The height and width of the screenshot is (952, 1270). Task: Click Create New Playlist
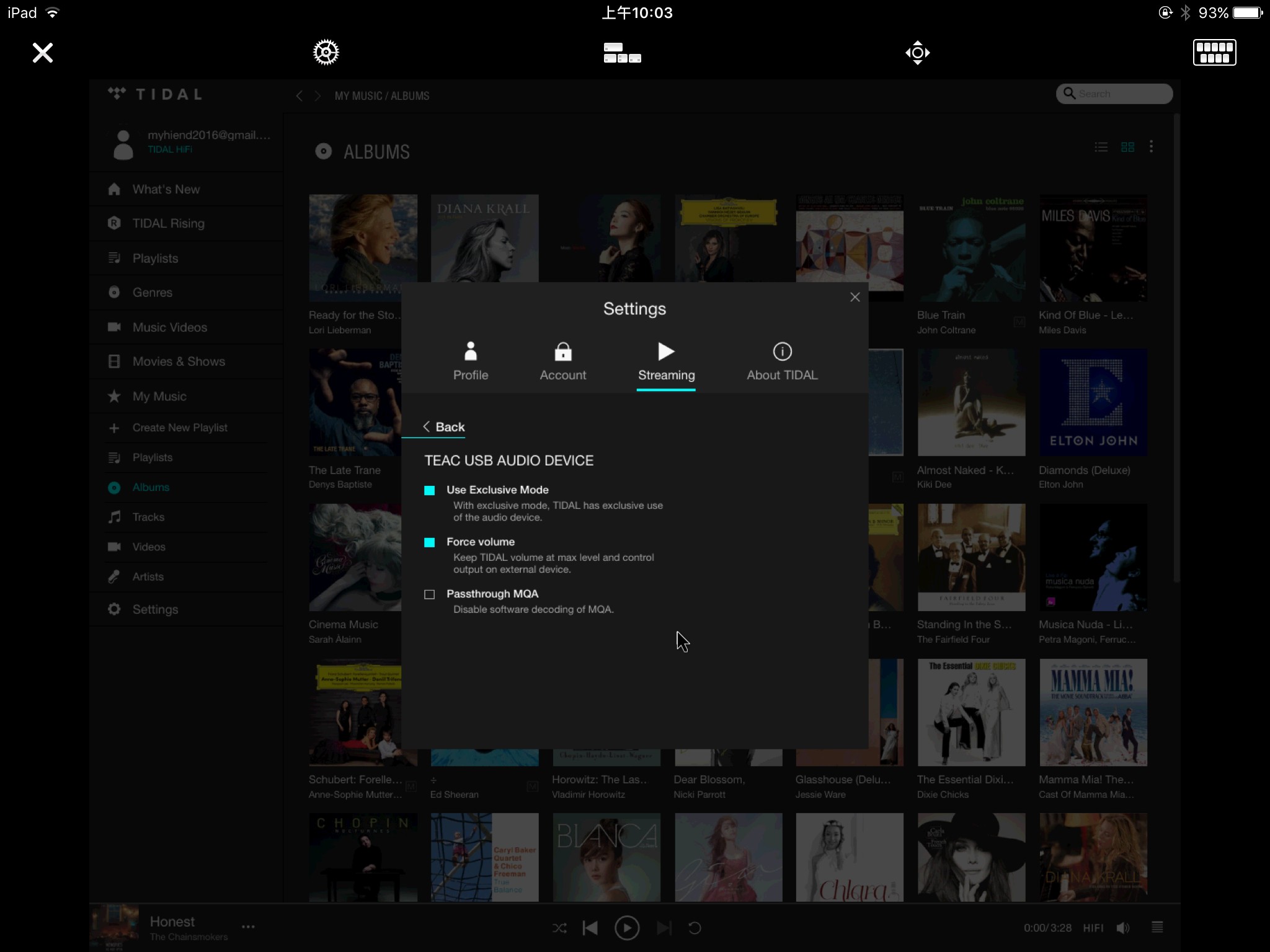point(186,428)
